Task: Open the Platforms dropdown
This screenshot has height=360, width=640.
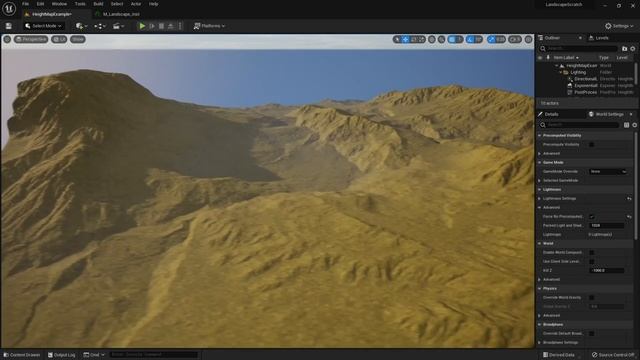Action: [x=209, y=26]
